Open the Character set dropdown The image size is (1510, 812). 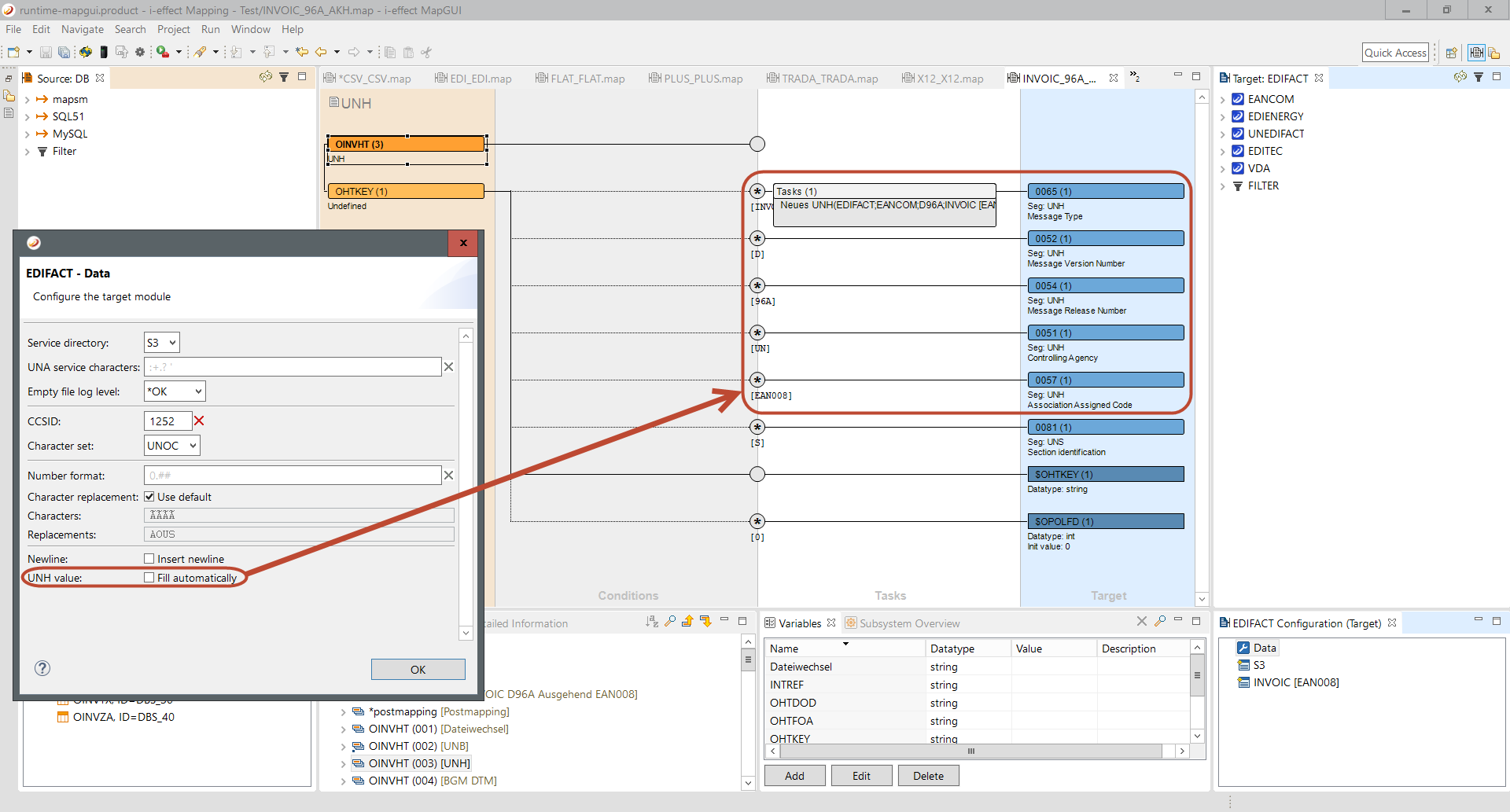coord(171,446)
